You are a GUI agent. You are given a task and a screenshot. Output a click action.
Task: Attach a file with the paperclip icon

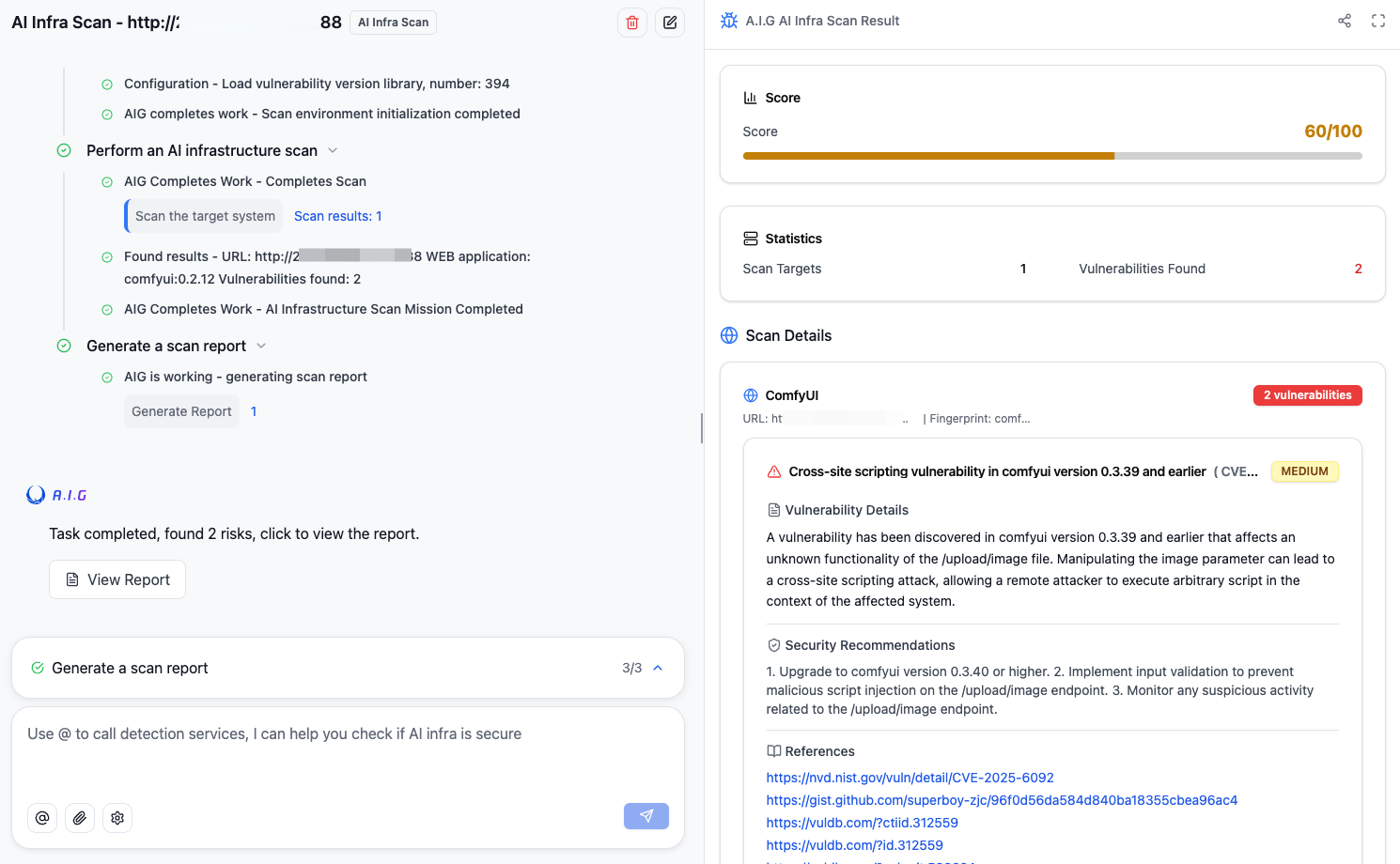point(80,818)
